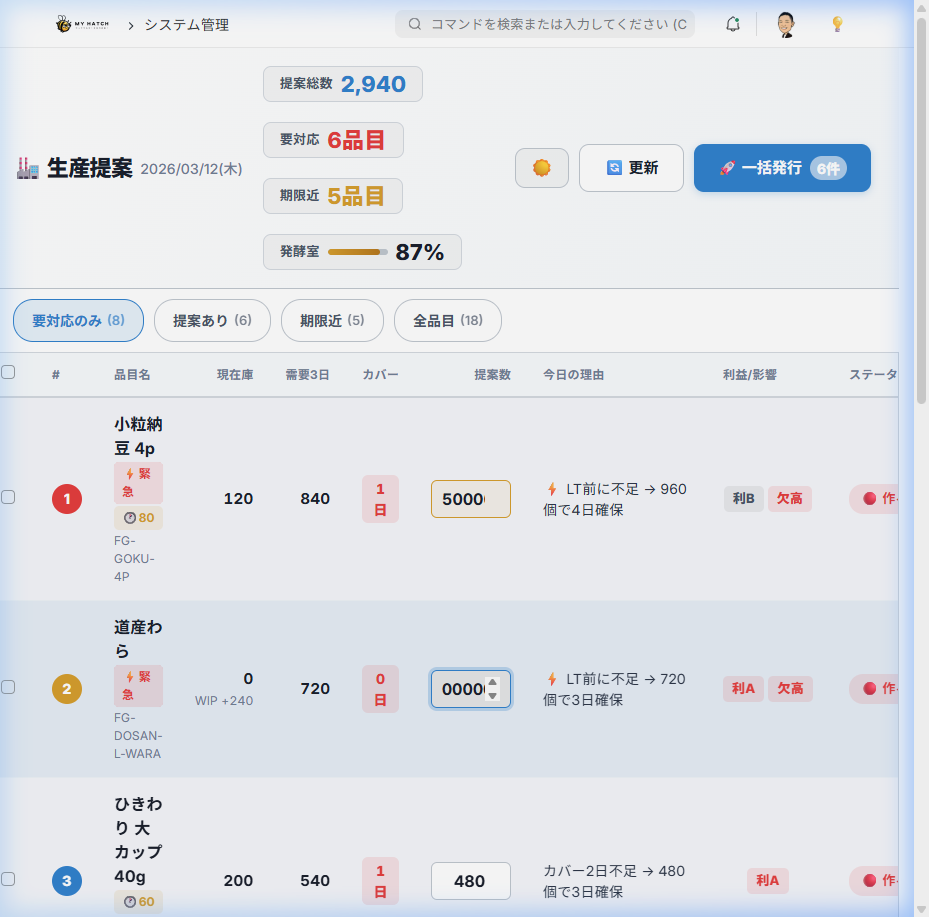
Task: Open the notifications bell
Action: click(x=733, y=24)
